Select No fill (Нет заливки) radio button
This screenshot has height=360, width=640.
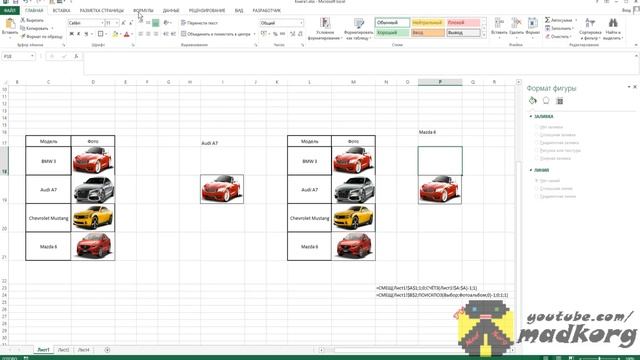click(536, 127)
